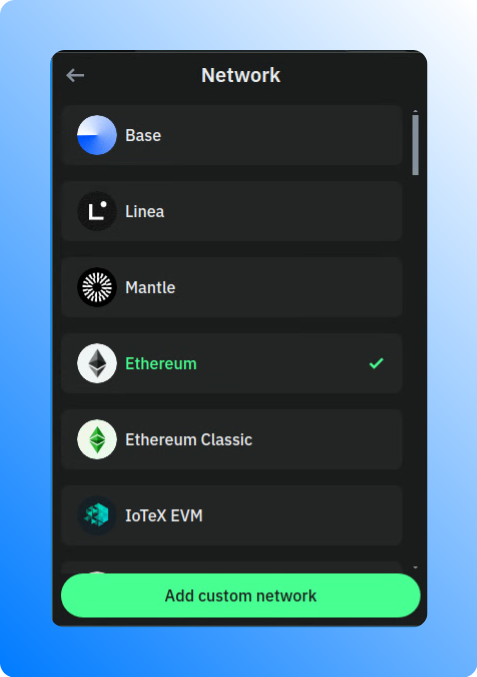Click the highlighted Ethereum label
The height and width of the screenshot is (677, 477).
coord(161,364)
